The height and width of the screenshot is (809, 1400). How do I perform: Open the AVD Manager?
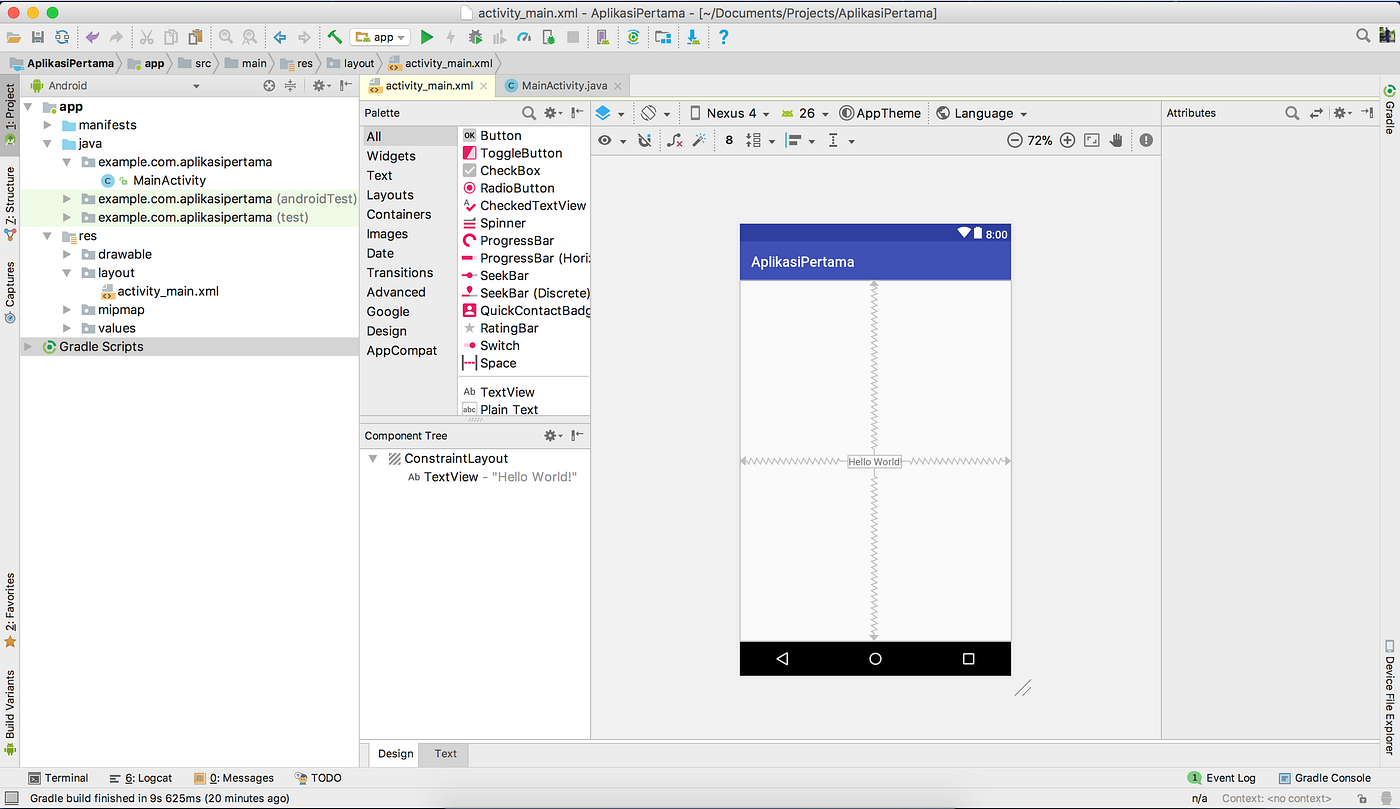[602, 36]
